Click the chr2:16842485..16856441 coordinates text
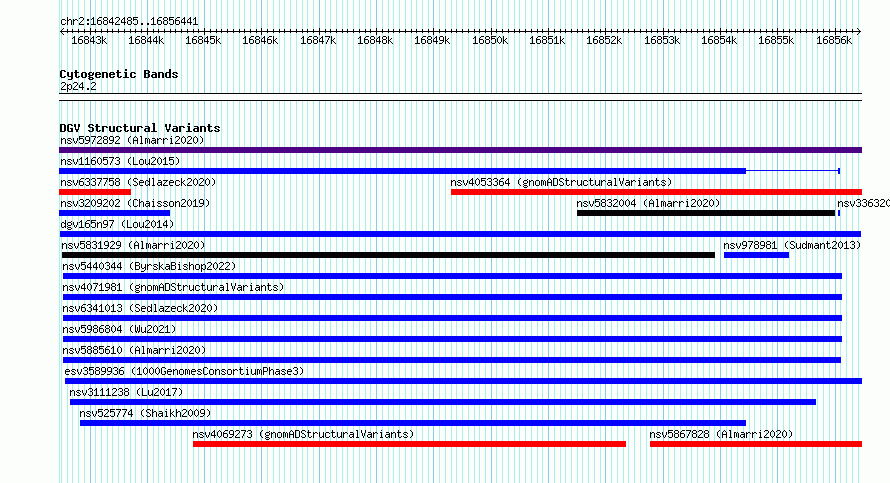This screenshot has height=483, width=890. [x=129, y=22]
